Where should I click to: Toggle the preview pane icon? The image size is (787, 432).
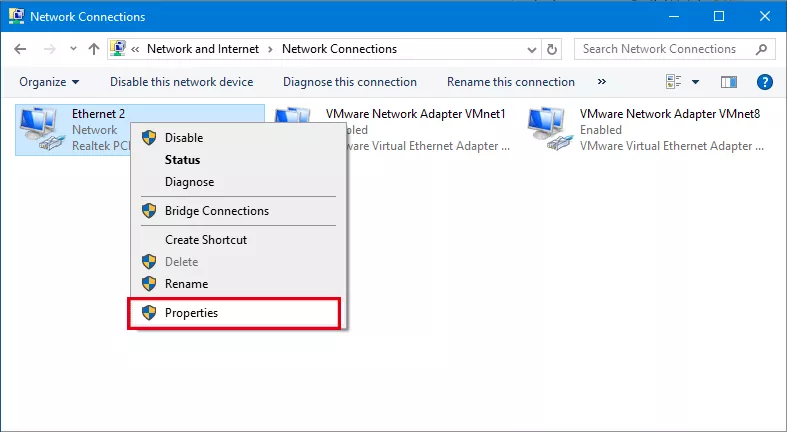coord(729,82)
